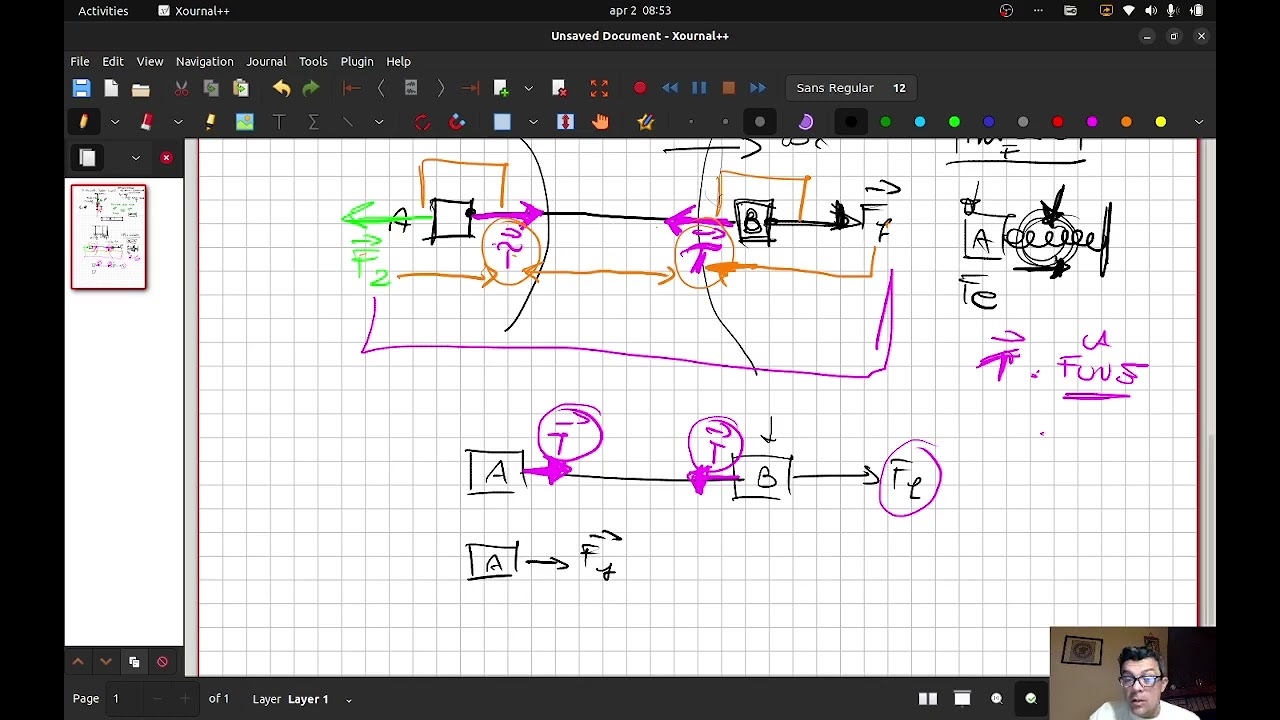Open the Navigation menu
Viewport: 1280px width, 720px height.
[204, 61]
